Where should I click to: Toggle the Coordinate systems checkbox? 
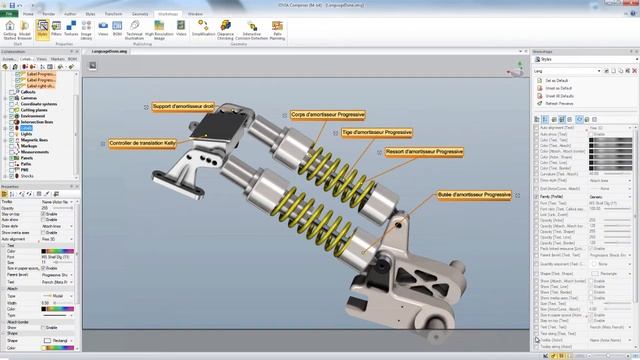12,104
